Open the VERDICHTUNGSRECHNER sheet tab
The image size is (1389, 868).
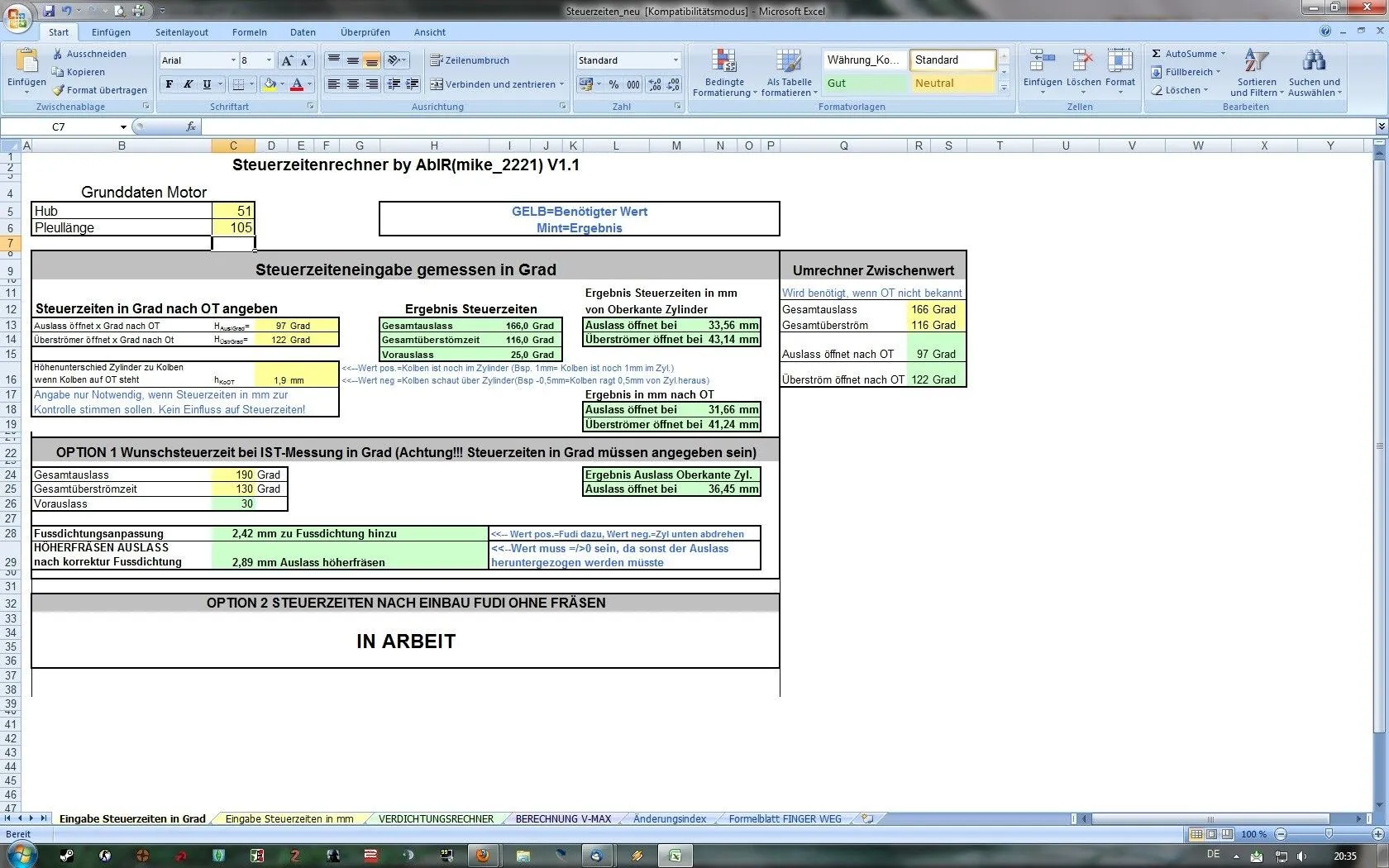(436, 819)
